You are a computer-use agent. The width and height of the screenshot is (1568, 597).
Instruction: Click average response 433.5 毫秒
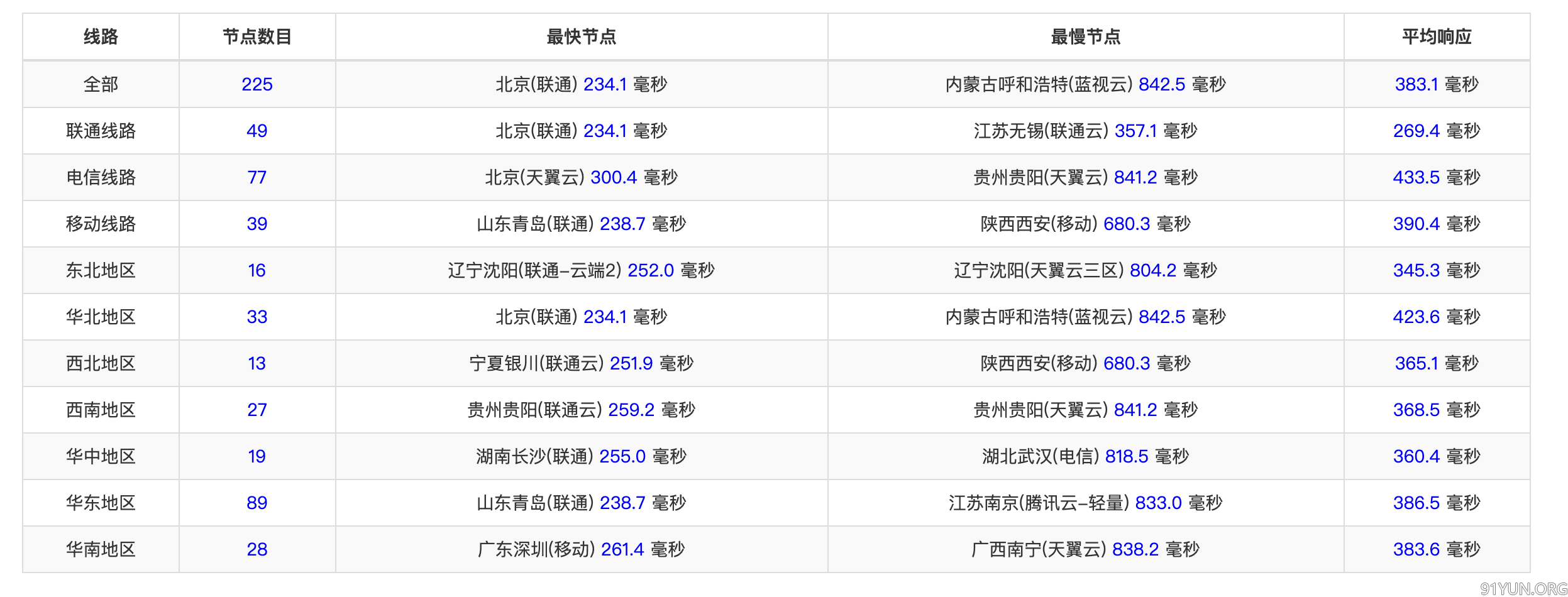coord(1437,177)
